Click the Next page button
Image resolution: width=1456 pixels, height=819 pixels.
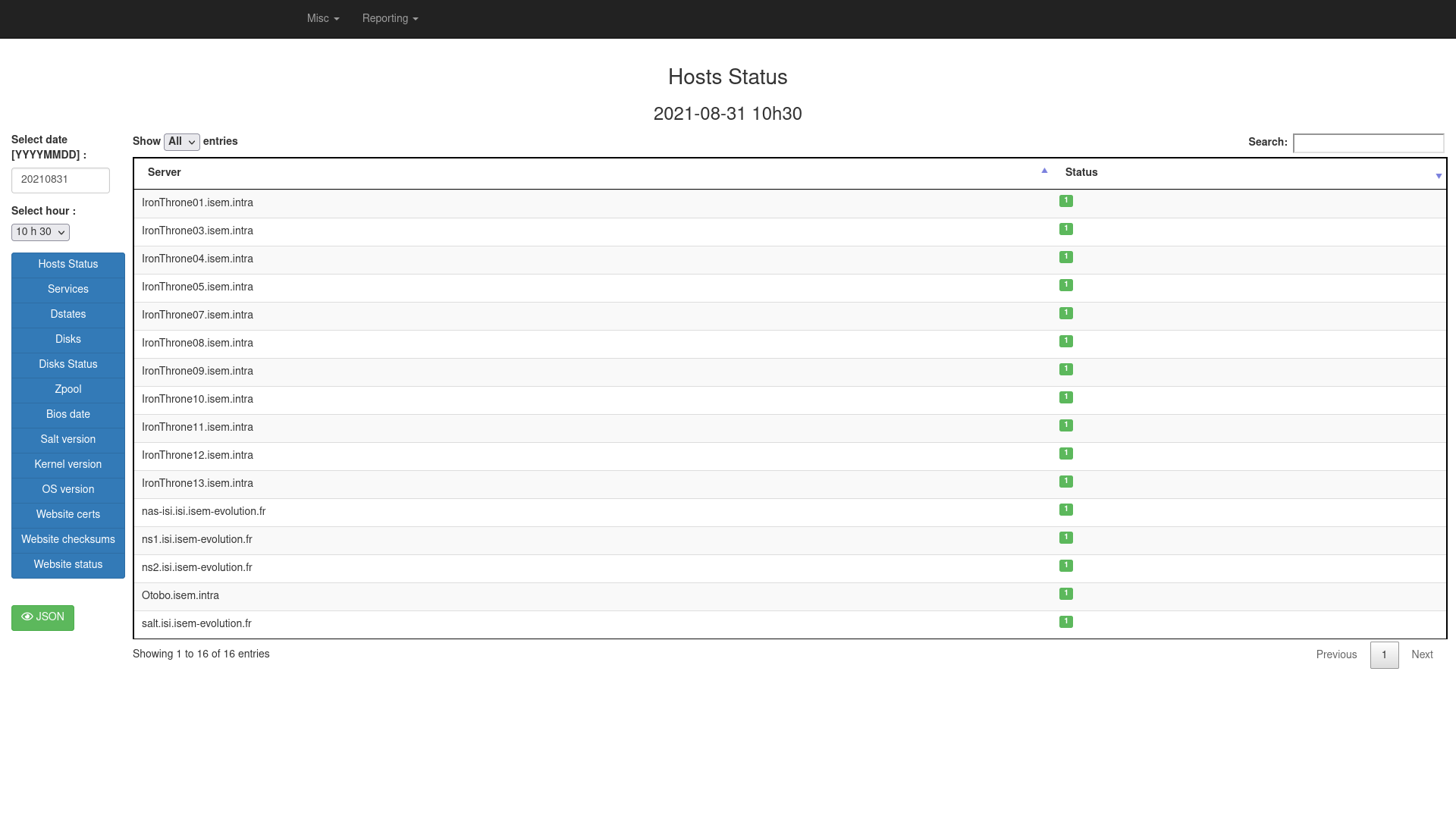(x=1422, y=654)
